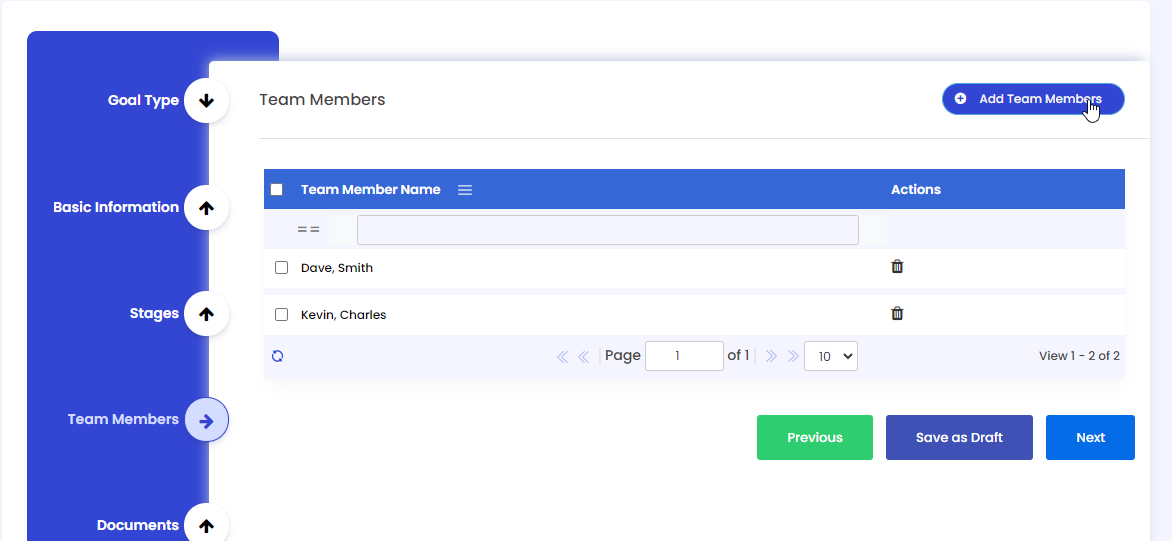Delete Dave, Smith with trash icon
This screenshot has height=541, width=1172.
[897, 267]
